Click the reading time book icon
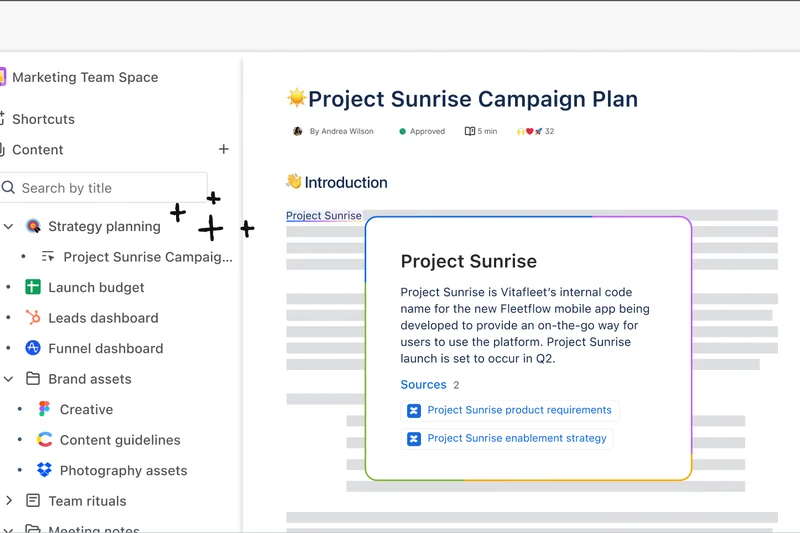Image resolution: width=800 pixels, height=533 pixels. (470, 131)
